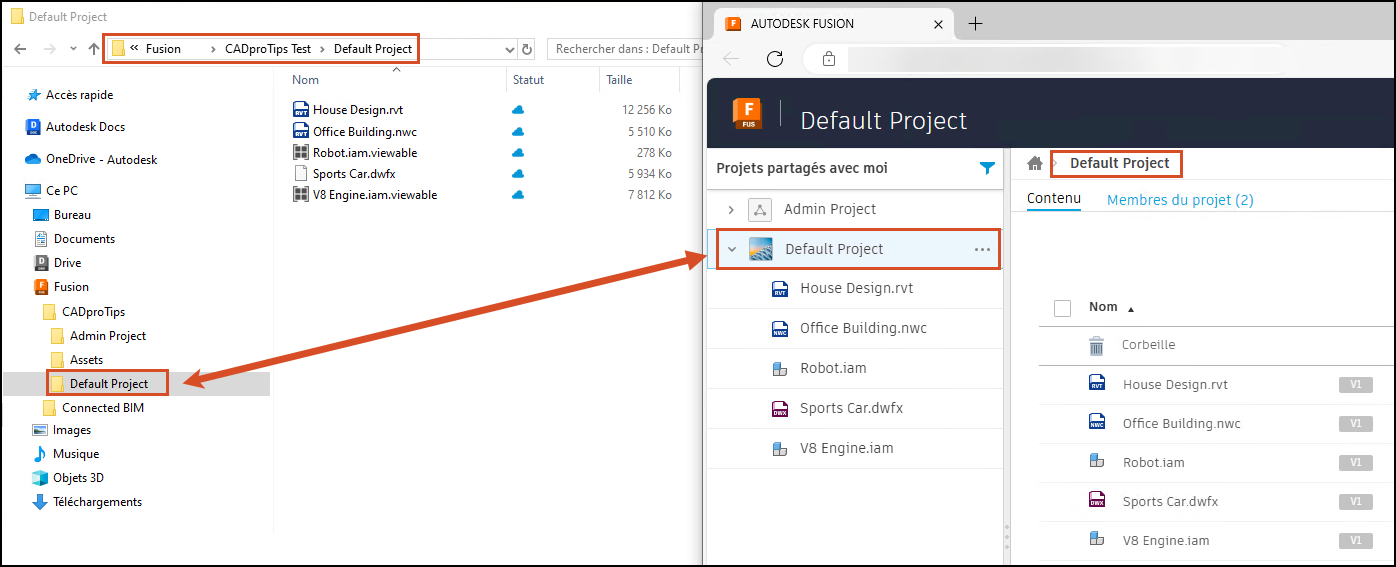The height and width of the screenshot is (567, 1396).
Task: Open recent locations dropdown in File Explorer
Action: click(73, 49)
